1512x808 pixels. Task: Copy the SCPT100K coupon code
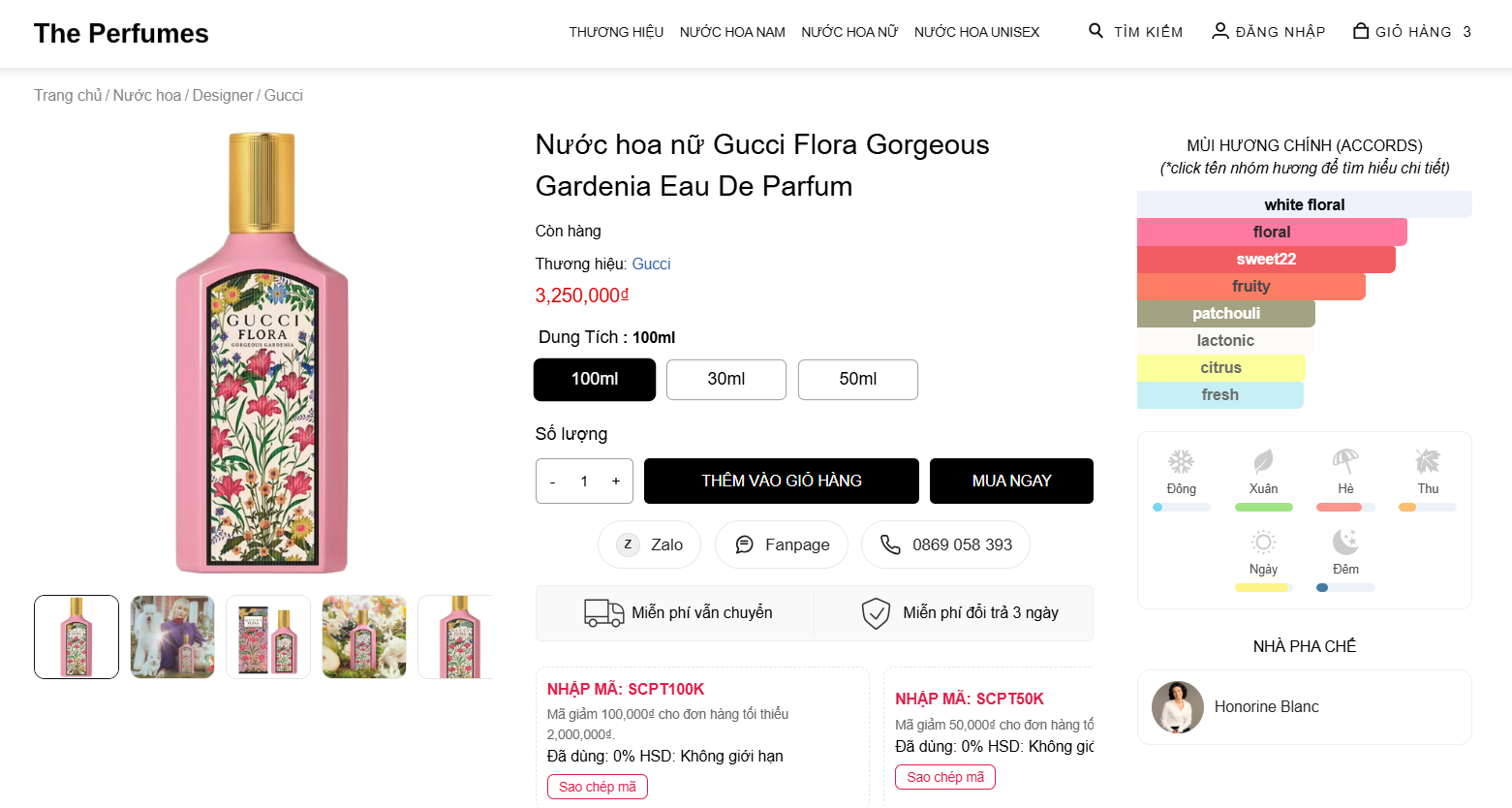pos(597,787)
